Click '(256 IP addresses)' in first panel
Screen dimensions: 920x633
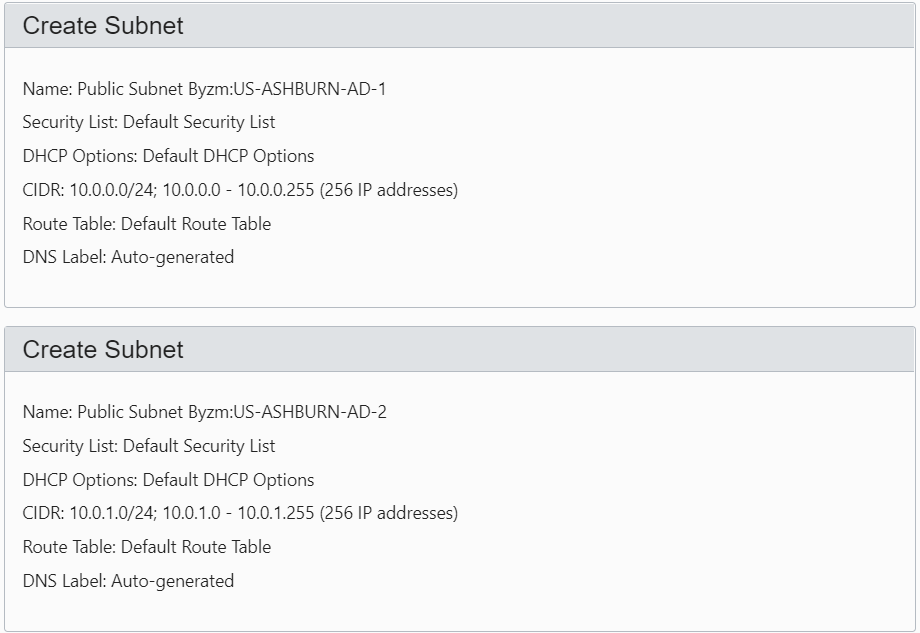[x=389, y=190]
